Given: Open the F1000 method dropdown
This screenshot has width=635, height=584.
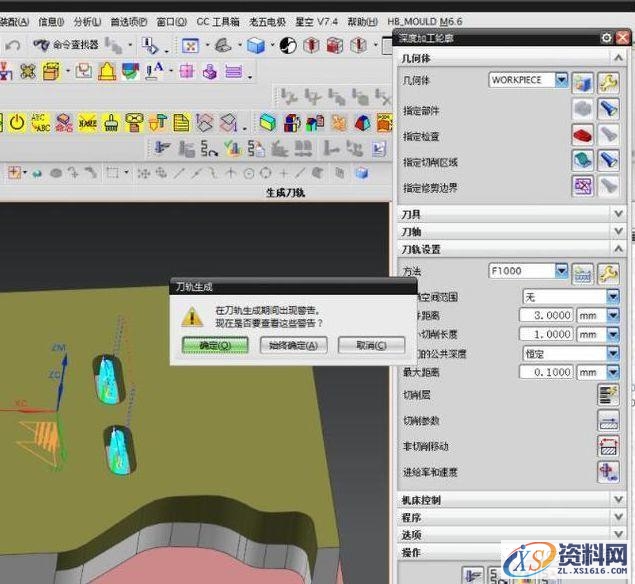Looking at the screenshot, I should pyautogui.click(x=561, y=271).
